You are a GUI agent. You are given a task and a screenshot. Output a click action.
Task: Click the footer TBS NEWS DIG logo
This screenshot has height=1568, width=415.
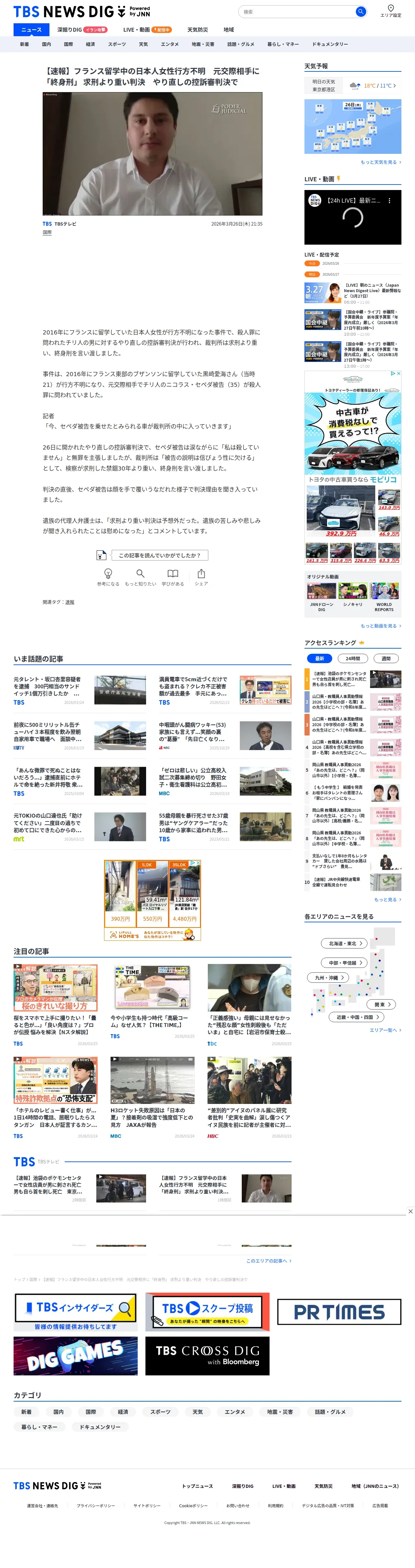coord(57,1486)
